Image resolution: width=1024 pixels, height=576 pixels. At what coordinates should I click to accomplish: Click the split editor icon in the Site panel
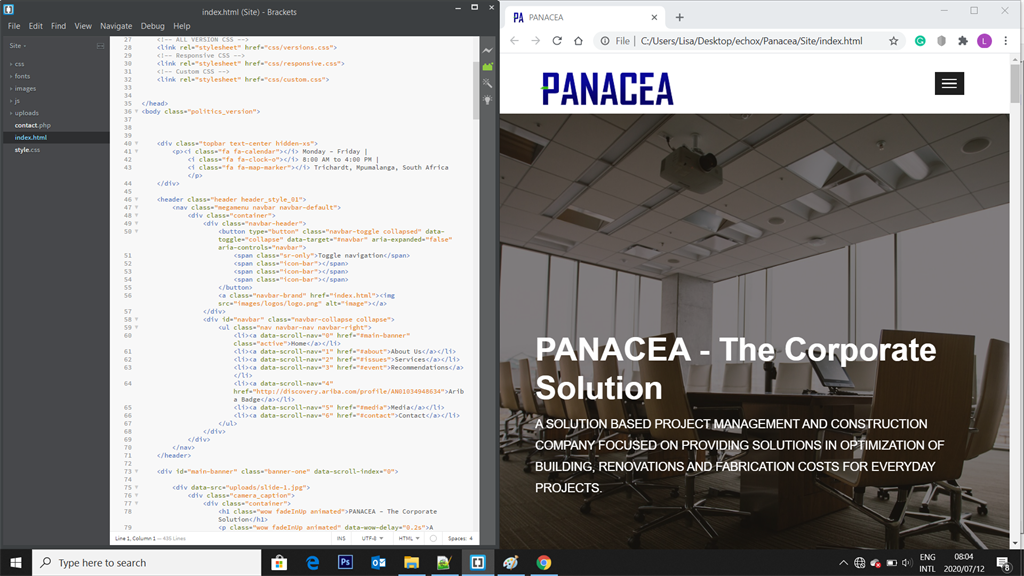coord(101,46)
